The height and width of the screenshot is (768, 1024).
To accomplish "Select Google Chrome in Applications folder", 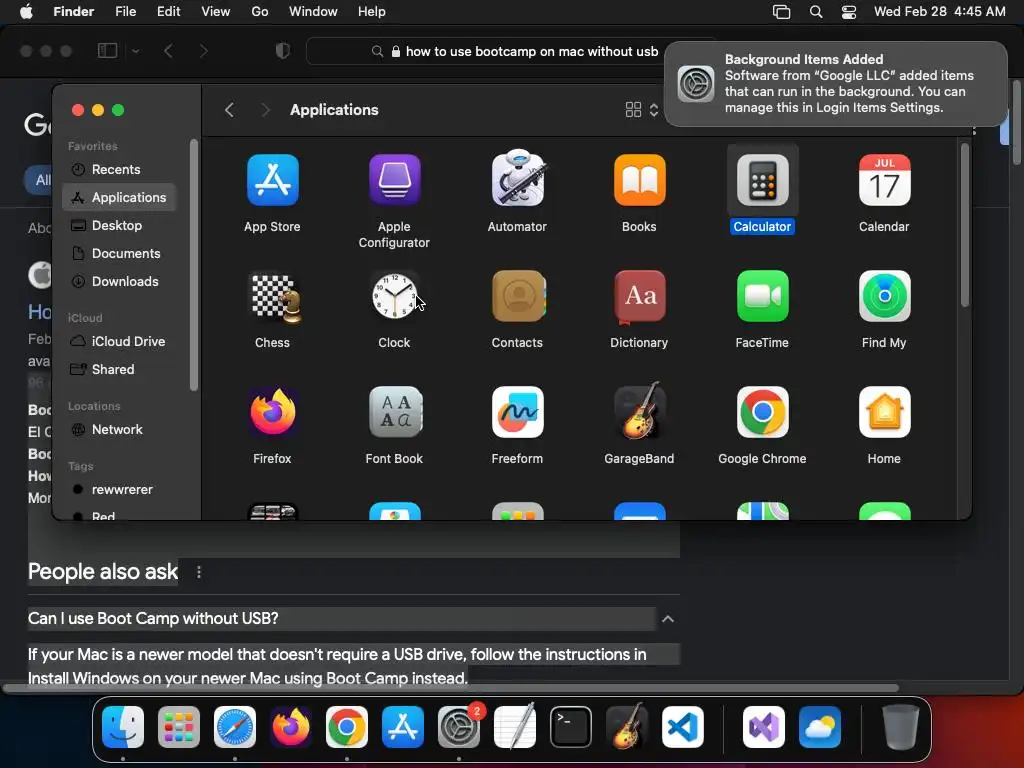I will click(x=762, y=411).
